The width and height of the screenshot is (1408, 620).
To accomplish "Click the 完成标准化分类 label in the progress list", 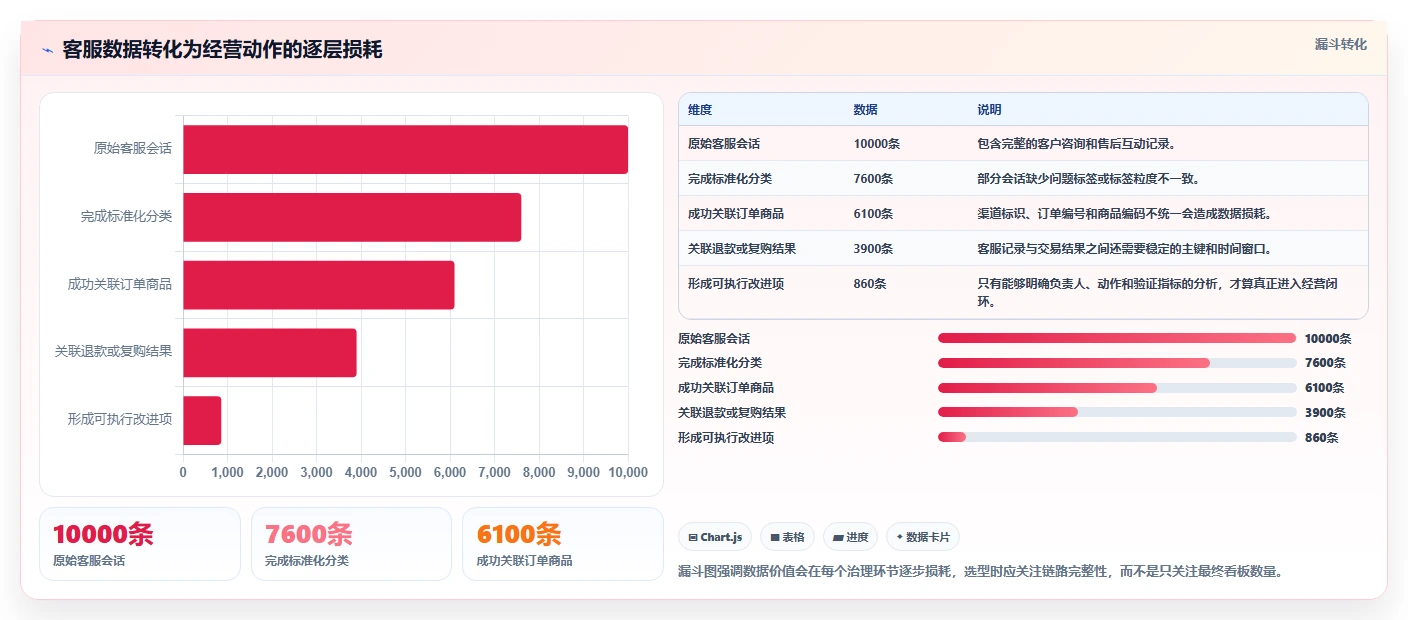I will click(x=720, y=363).
